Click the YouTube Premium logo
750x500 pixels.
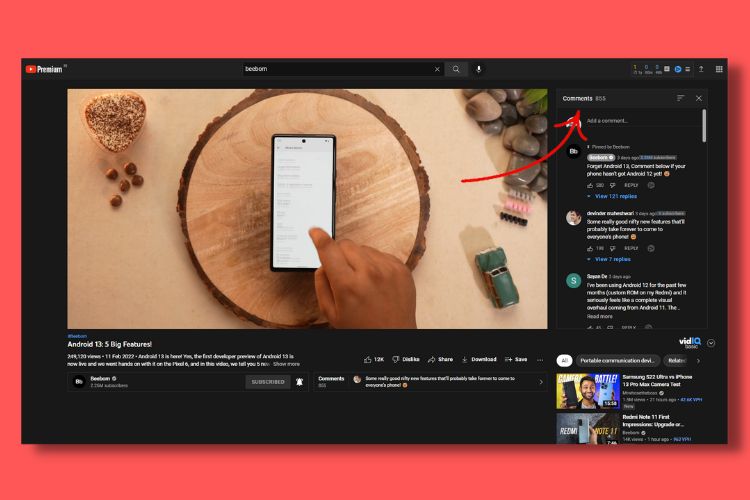[44, 69]
